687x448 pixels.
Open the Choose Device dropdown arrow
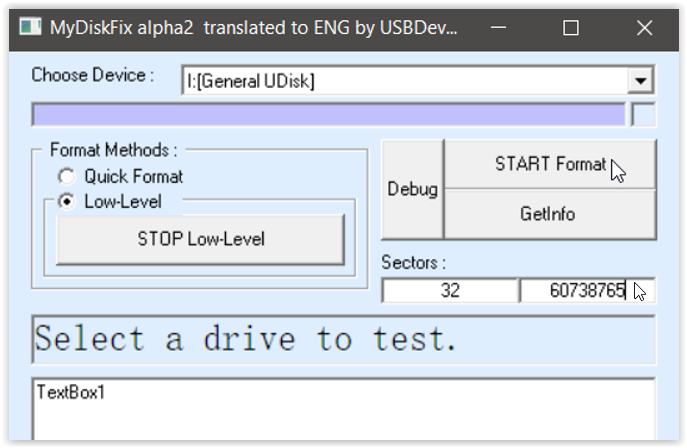(641, 80)
